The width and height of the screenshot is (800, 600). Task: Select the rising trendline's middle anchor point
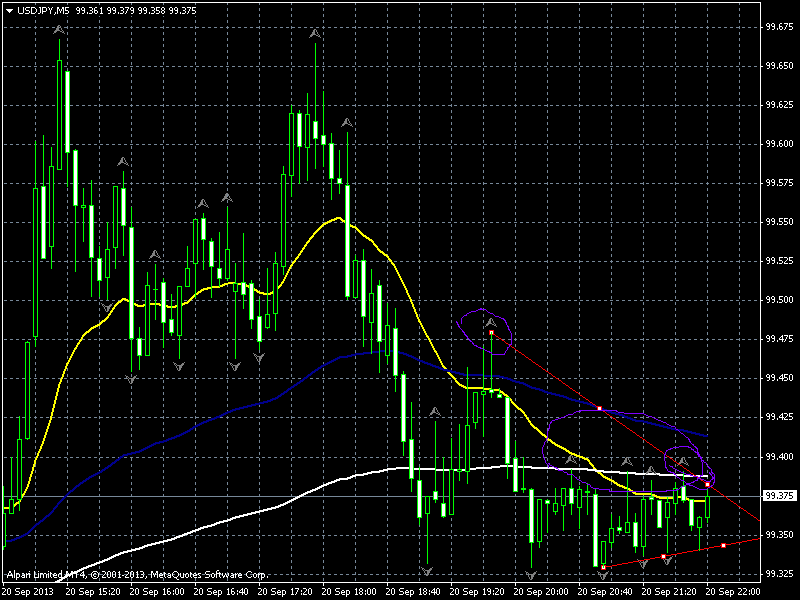click(x=663, y=556)
